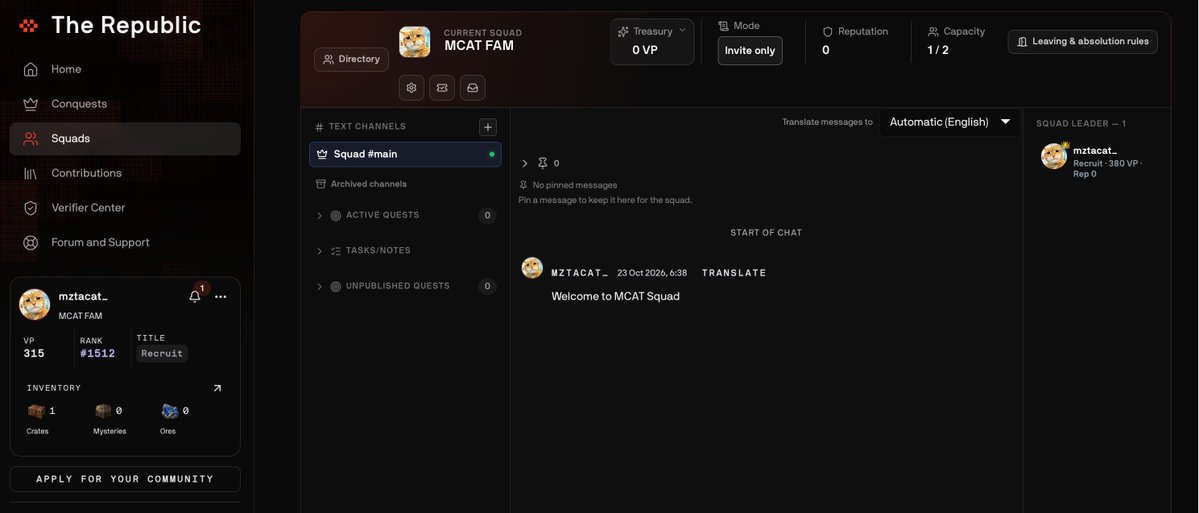Select the Squad #main channel
Viewport: 1199px width, 513px height.
pos(405,154)
